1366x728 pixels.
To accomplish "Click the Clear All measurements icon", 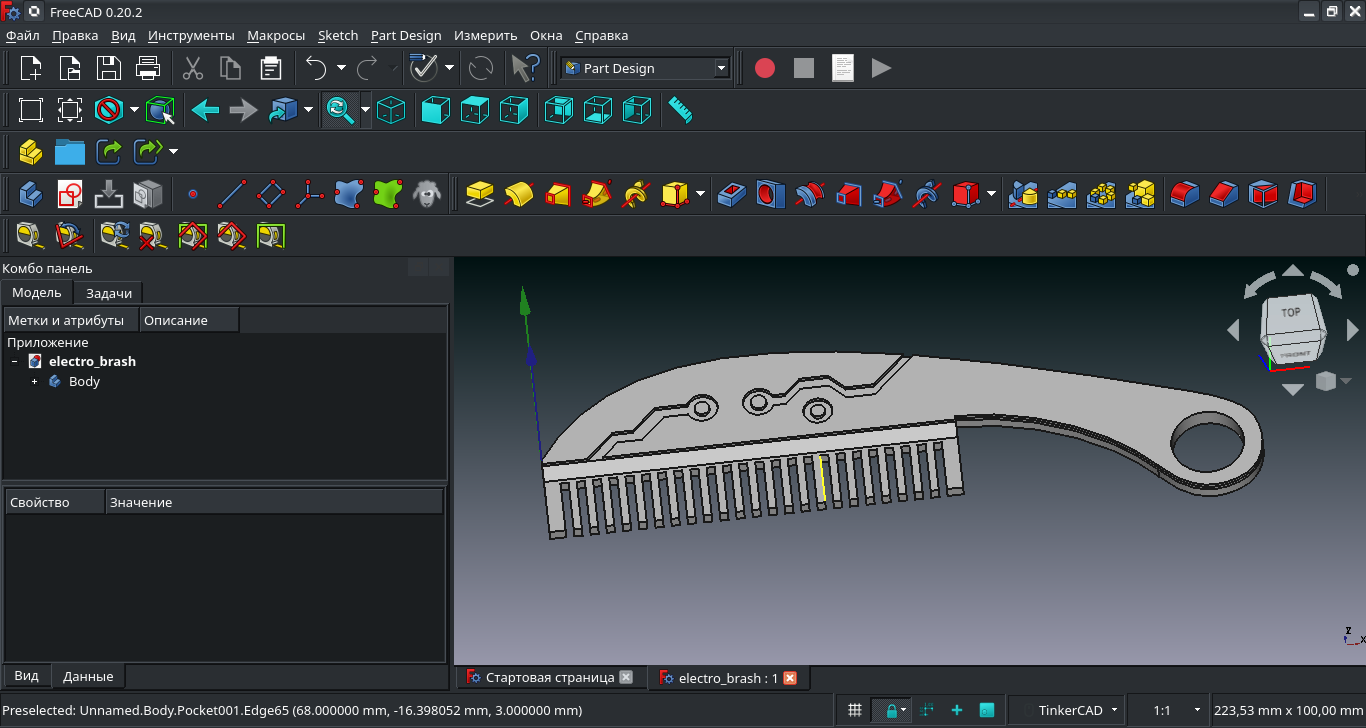I will pos(154,235).
